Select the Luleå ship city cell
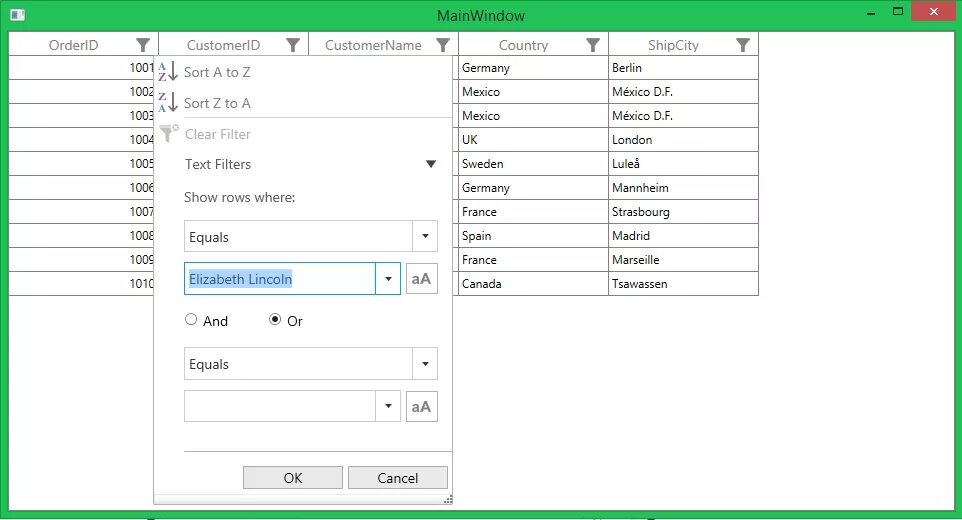The height and width of the screenshot is (520, 962). coord(683,163)
